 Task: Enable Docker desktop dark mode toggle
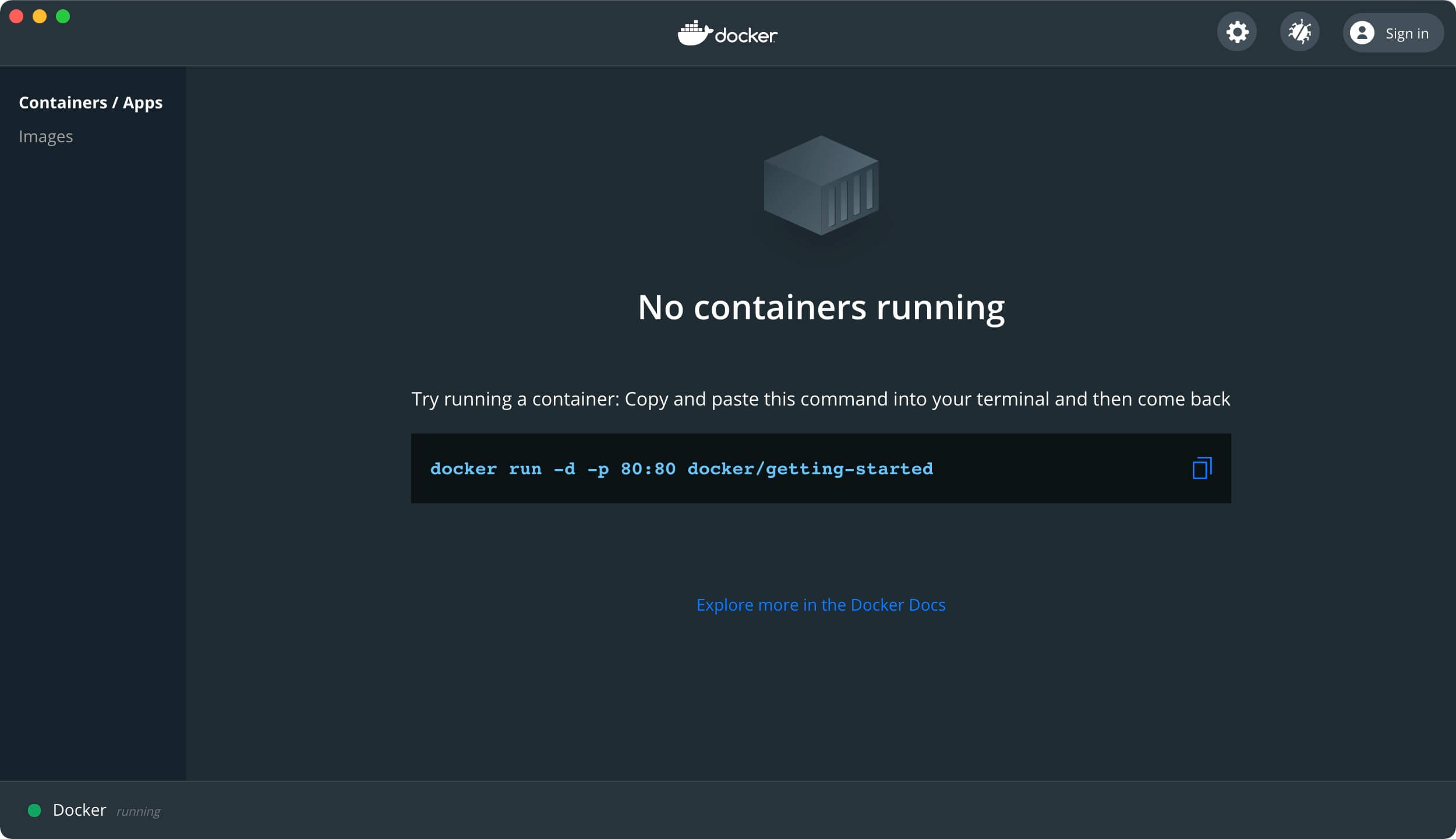point(1237,32)
